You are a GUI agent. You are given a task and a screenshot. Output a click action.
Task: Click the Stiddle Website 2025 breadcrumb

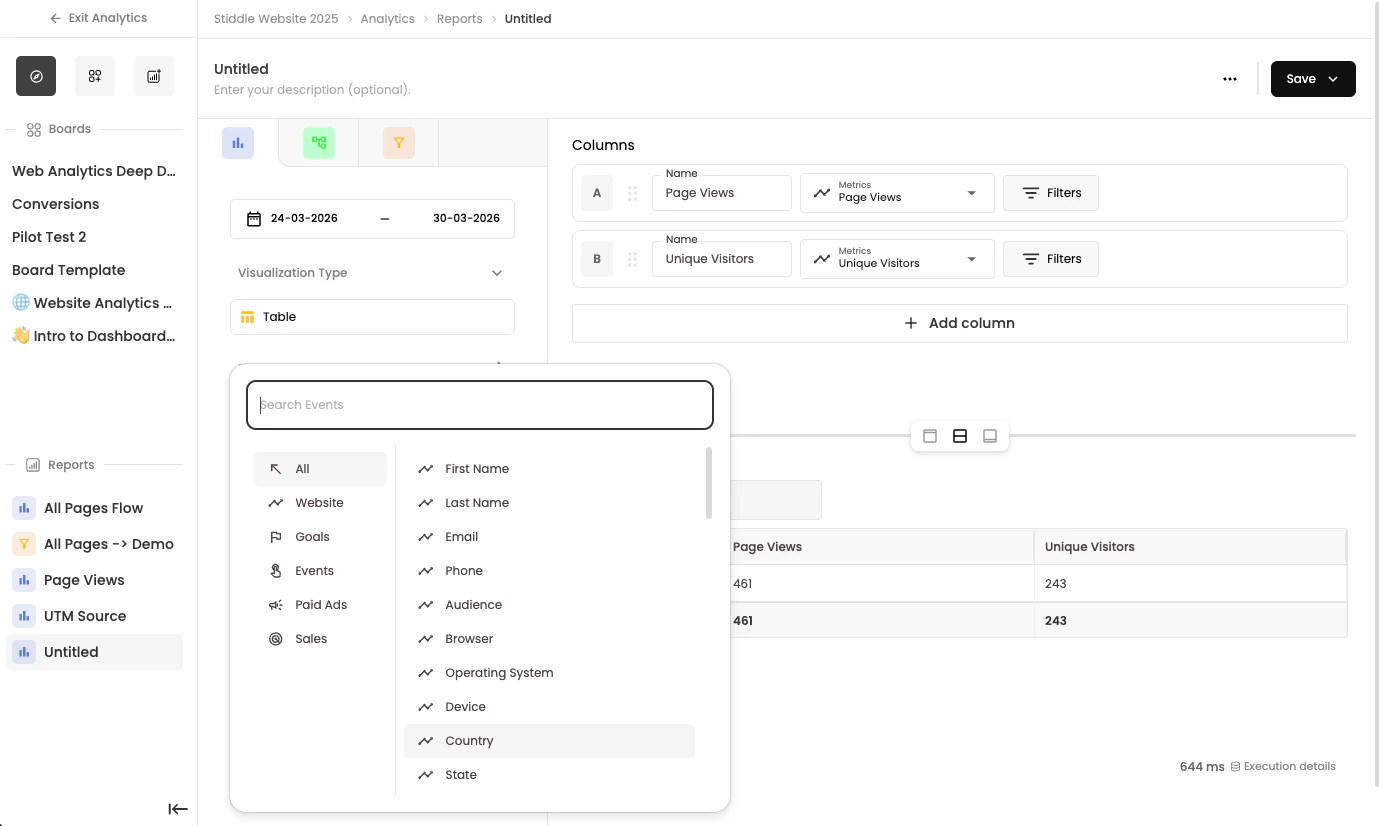(x=276, y=19)
